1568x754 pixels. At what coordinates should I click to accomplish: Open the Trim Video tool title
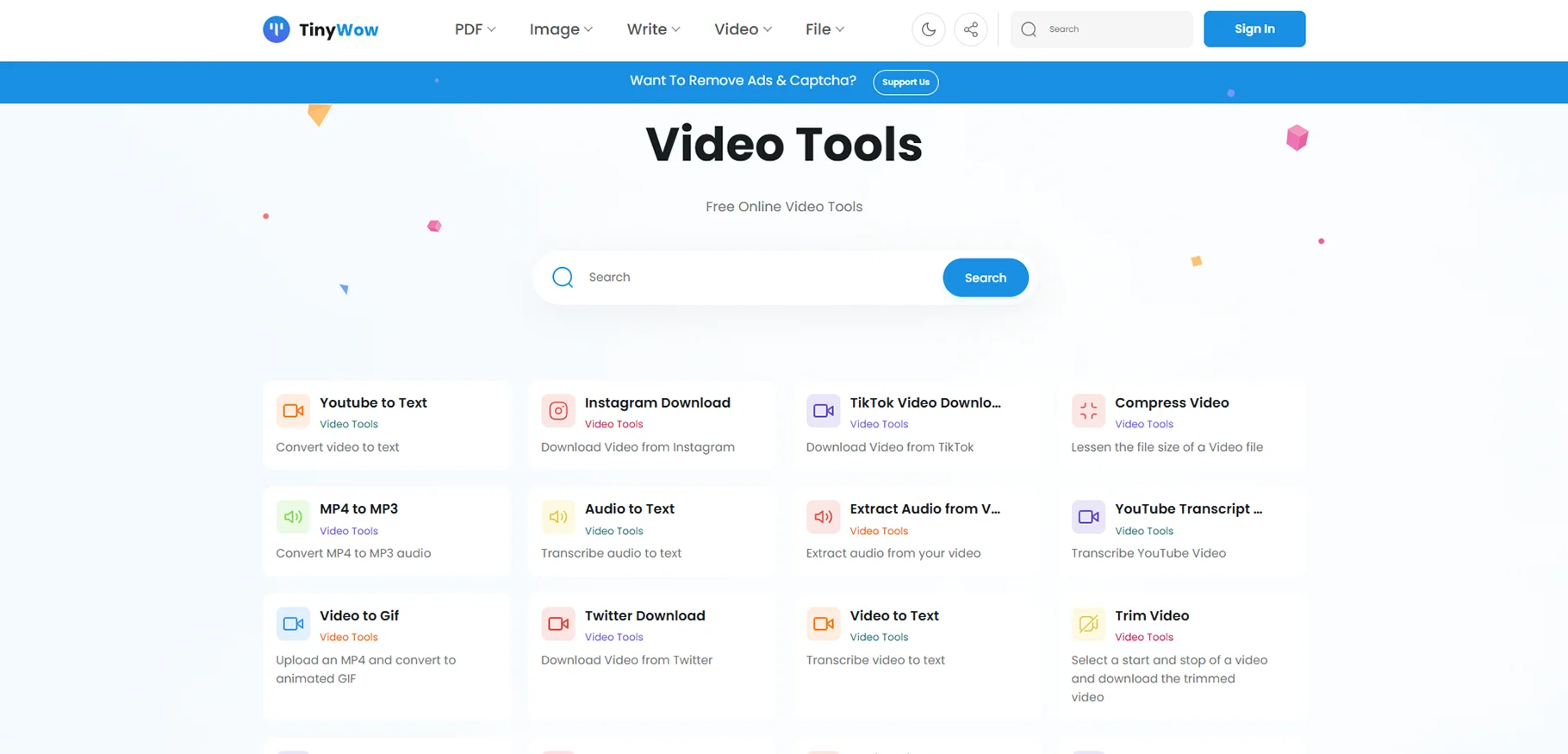(x=1152, y=615)
